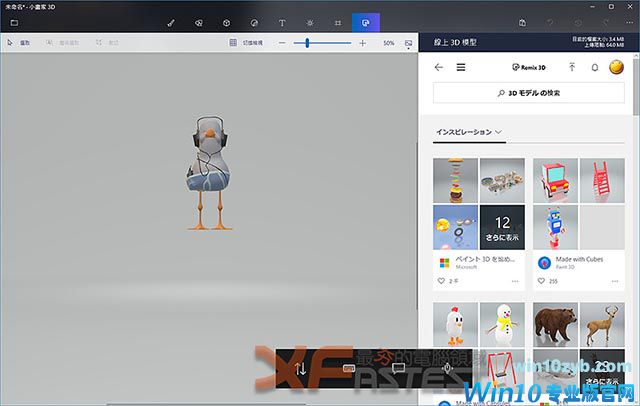This screenshot has height=406, width=640.
Task: Open the stacked burger model thumbnail
Action: point(455,180)
